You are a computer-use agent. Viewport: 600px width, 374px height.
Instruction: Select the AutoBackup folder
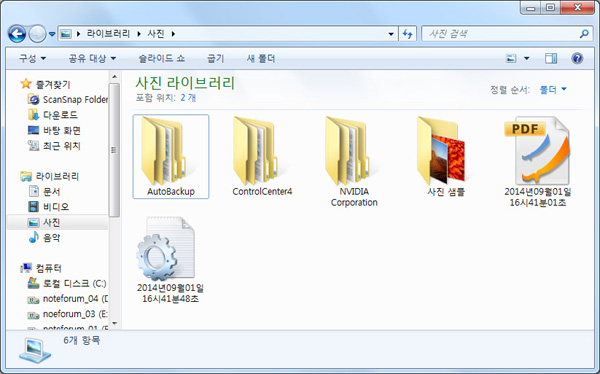coord(171,157)
